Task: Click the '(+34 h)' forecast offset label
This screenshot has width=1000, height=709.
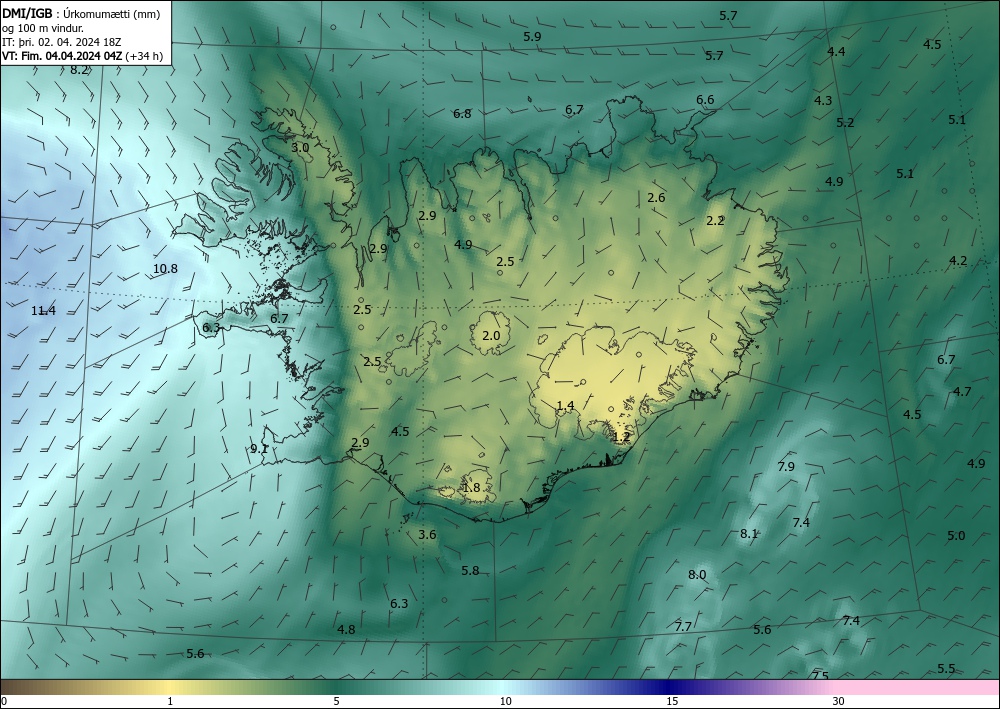Action: click(x=144, y=56)
